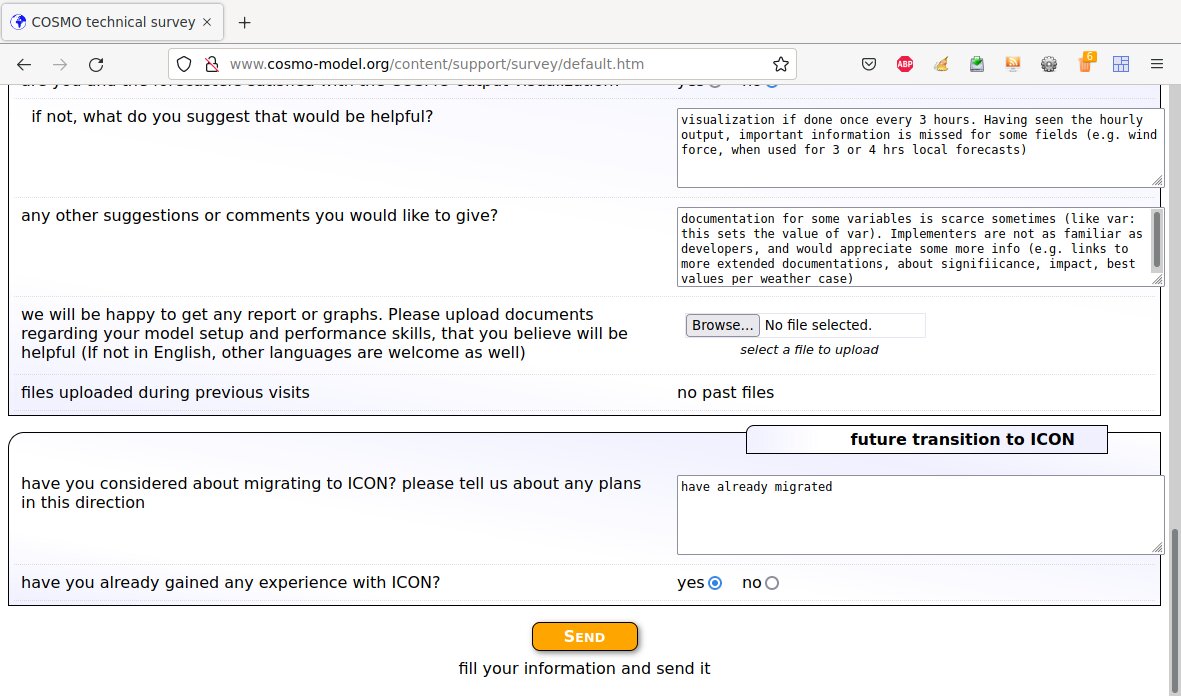Image resolution: width=1181 pixels, height=696 pixels.
Task: Bookmark this page with the star icon
Action: tap(781, 64)
